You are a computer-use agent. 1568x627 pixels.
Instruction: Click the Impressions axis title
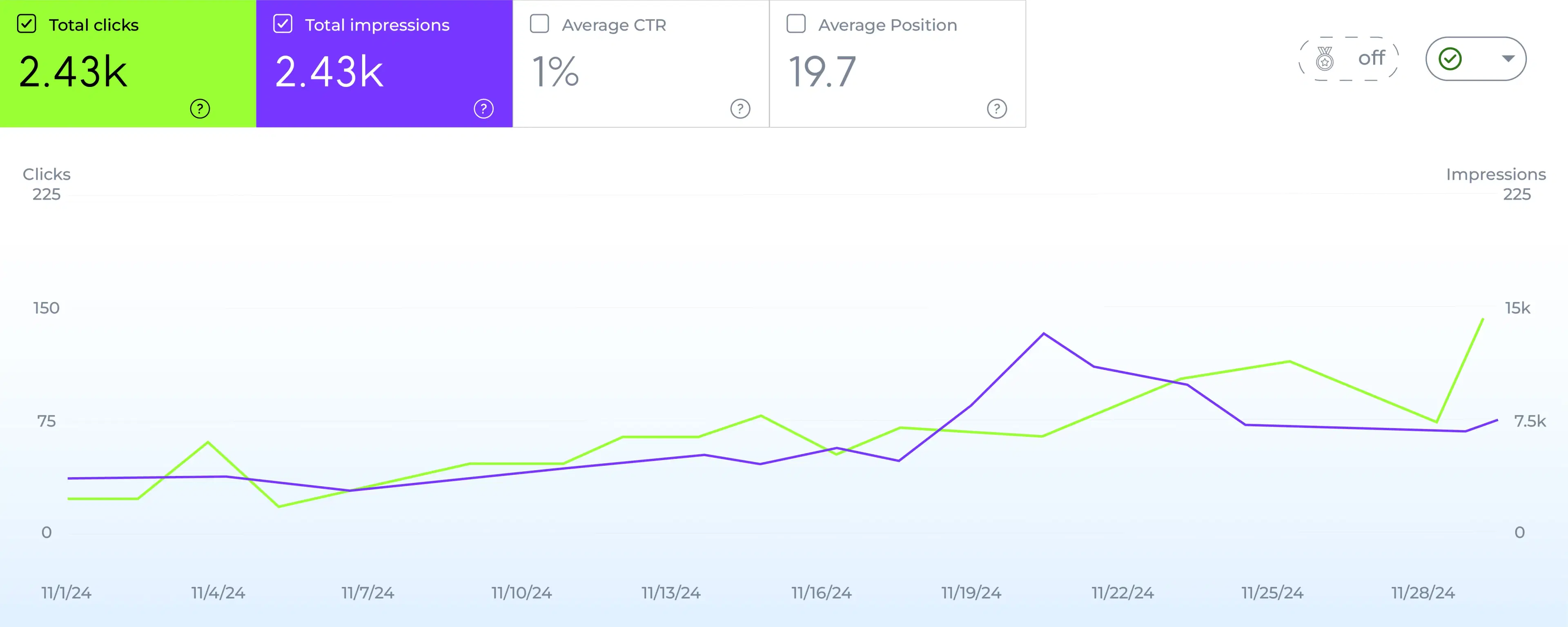pos(1496,175)
